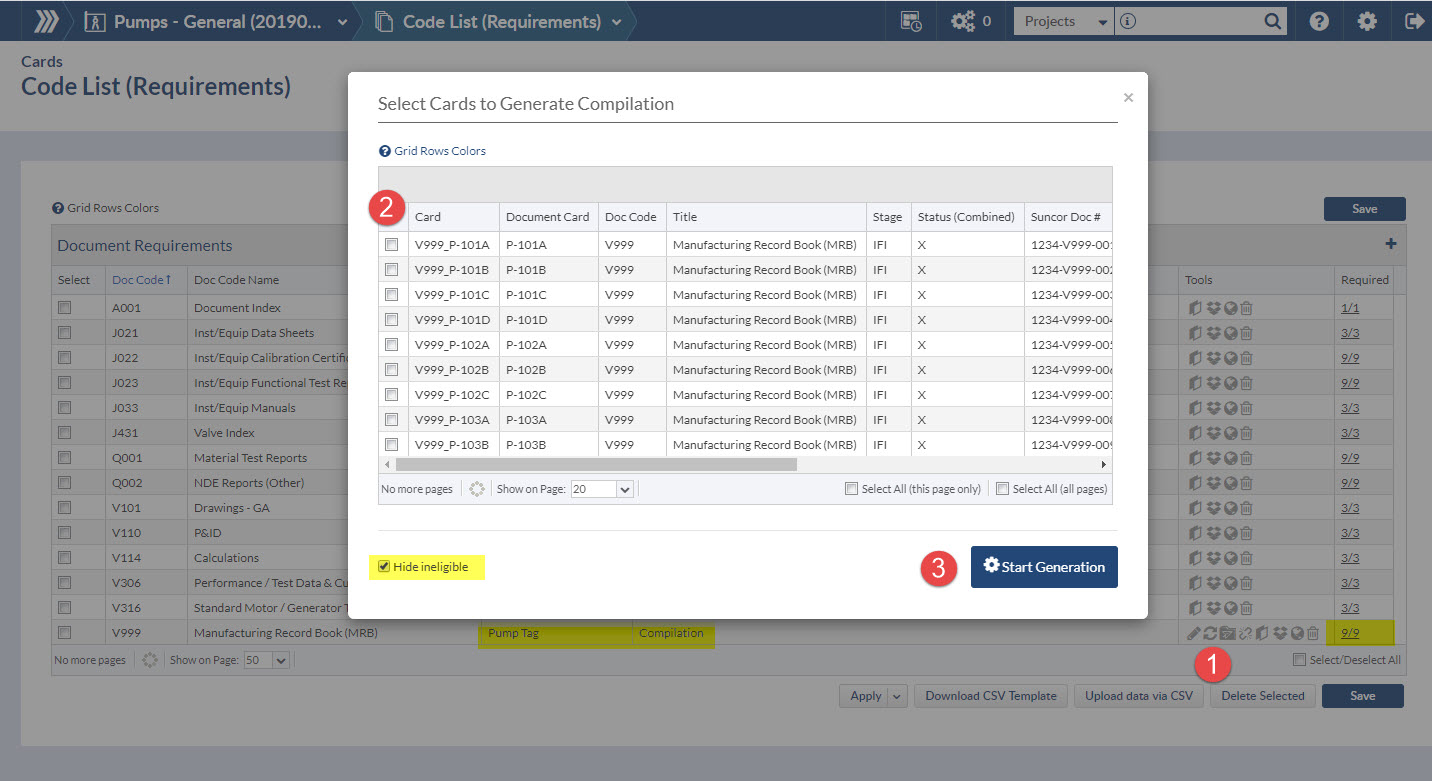Viewport: 1432px width, 781px height.
Task: Click the pencil edit icon for V999 row
Action: click(1193, 633)
